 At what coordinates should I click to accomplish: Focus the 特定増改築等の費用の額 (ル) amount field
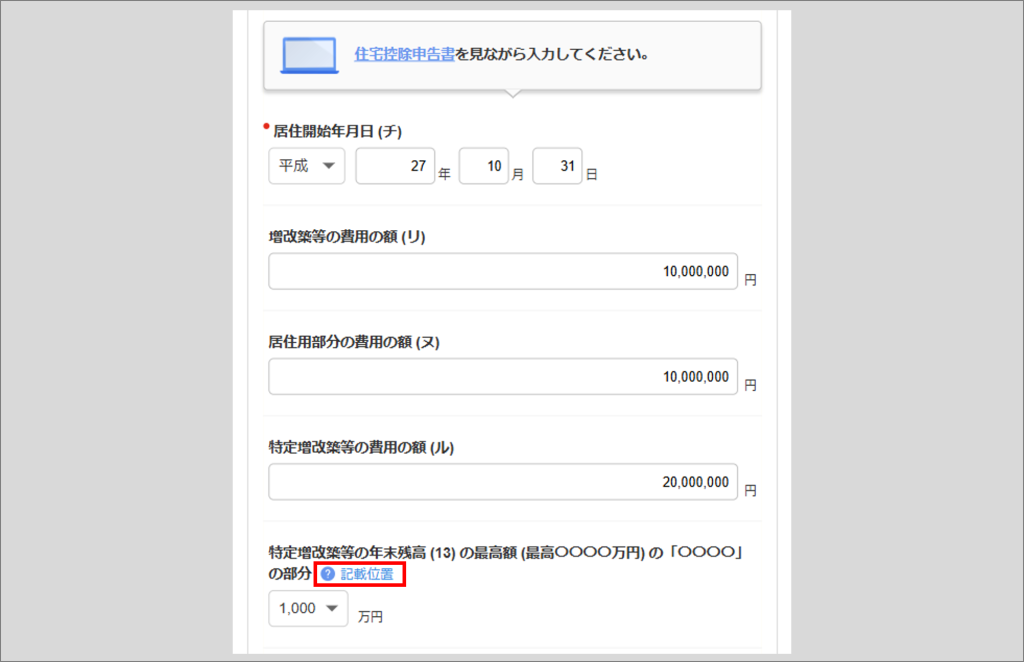(503, 482)
